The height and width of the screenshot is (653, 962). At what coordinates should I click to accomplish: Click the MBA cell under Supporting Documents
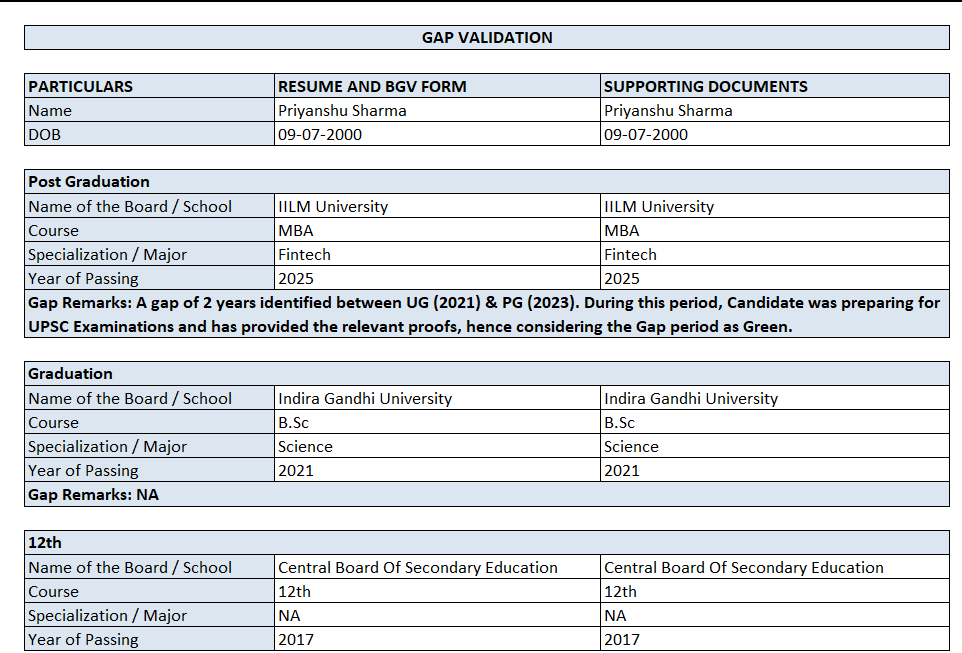pos(775,230)
